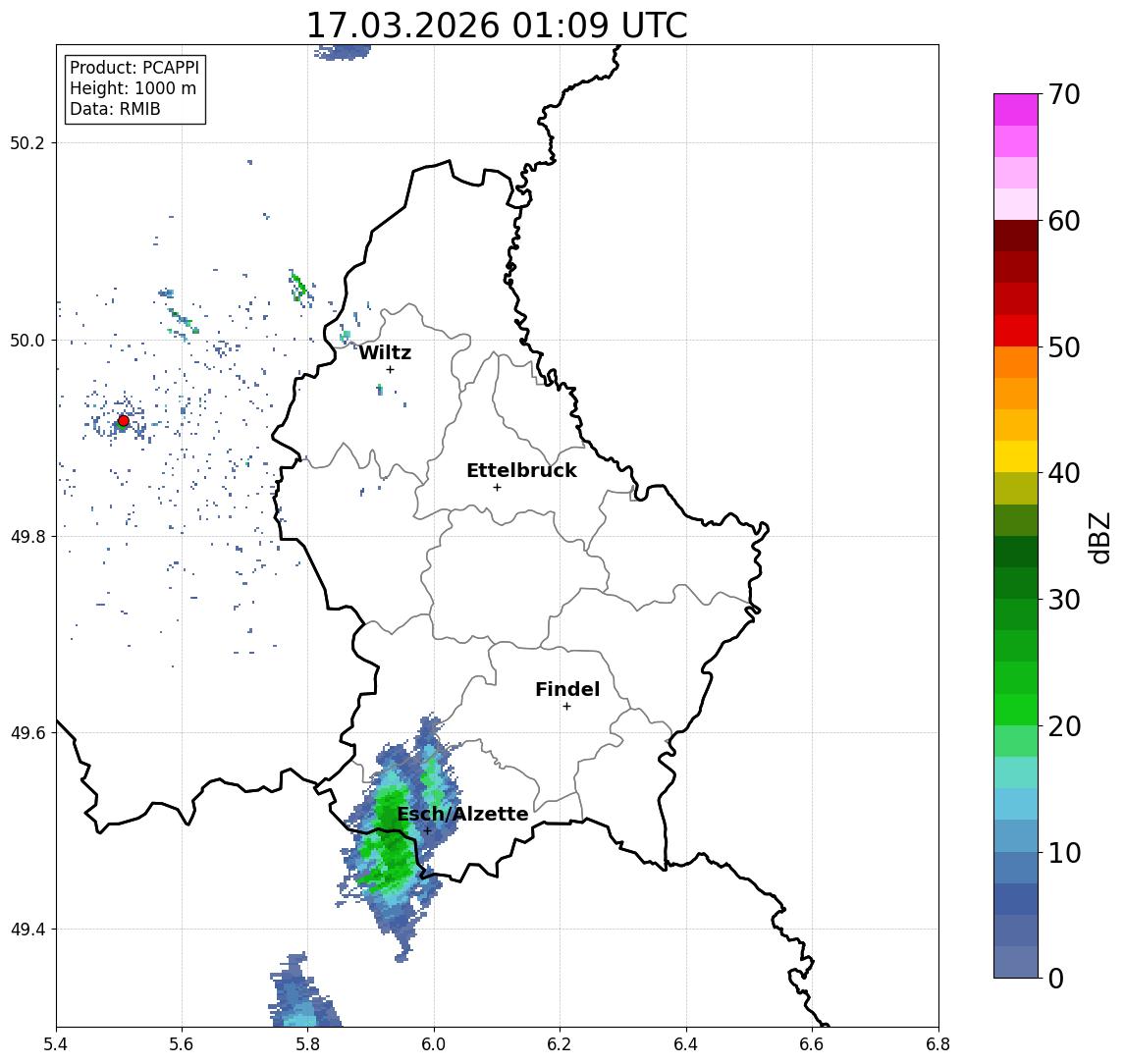Click the Findel station cross marker
Image resolution: width=1124 pixels, height=1064 pixels.
coord(566,707)
